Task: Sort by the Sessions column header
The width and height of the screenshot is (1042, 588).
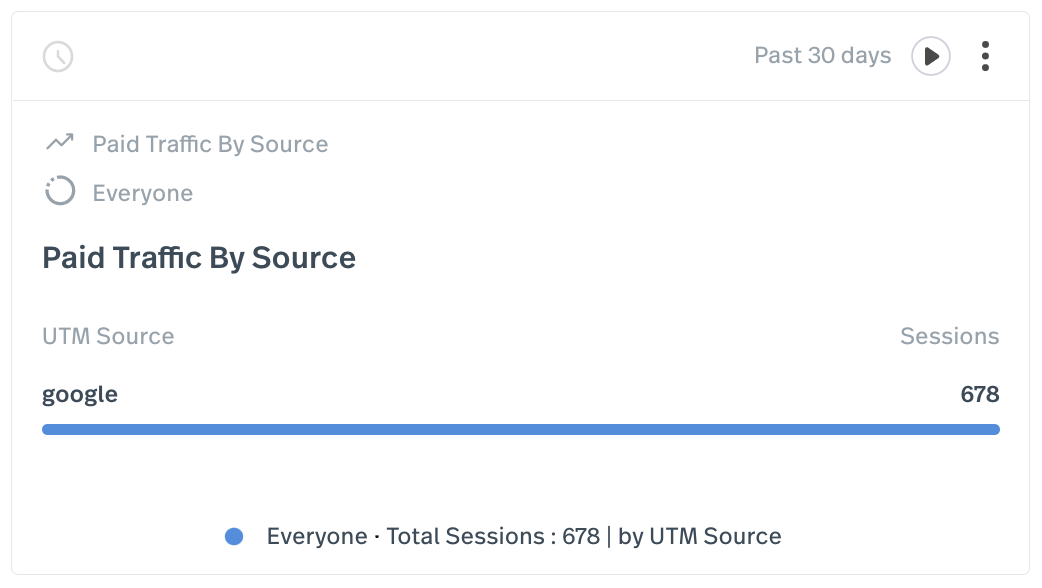Action: click(949, 336)
